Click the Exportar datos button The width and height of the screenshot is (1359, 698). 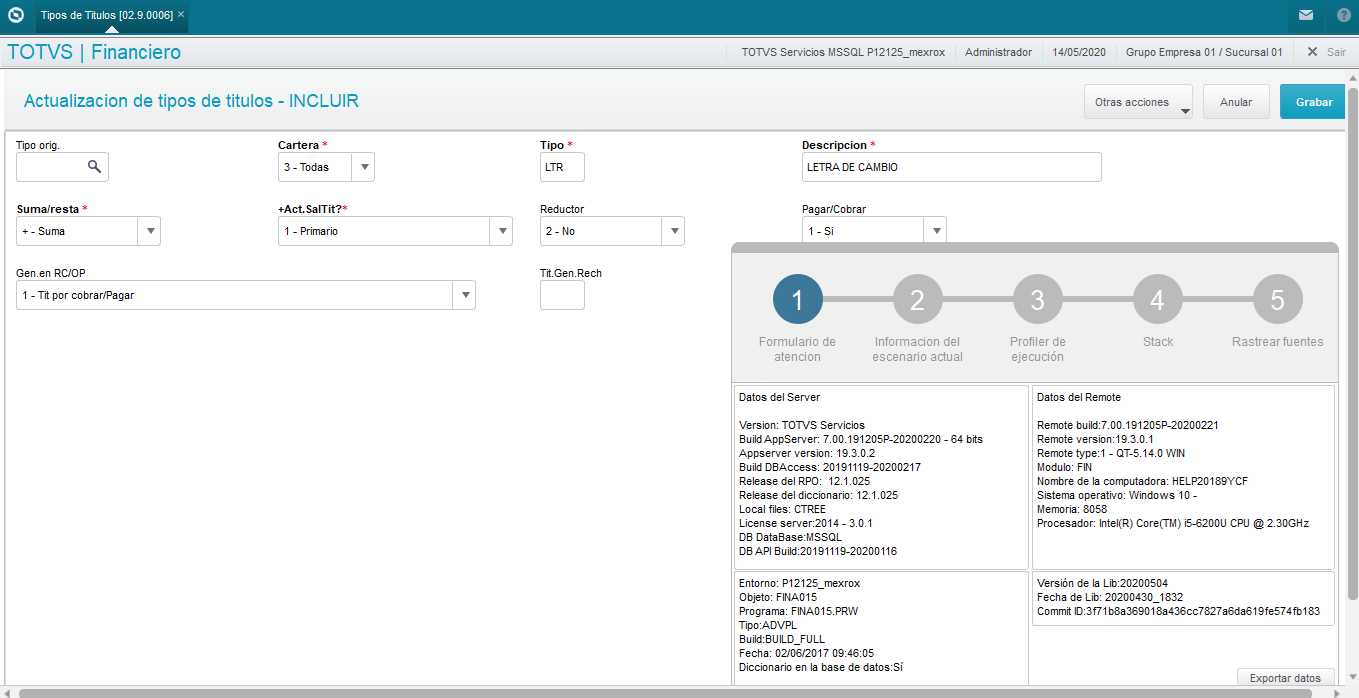tap(1285, 678)
